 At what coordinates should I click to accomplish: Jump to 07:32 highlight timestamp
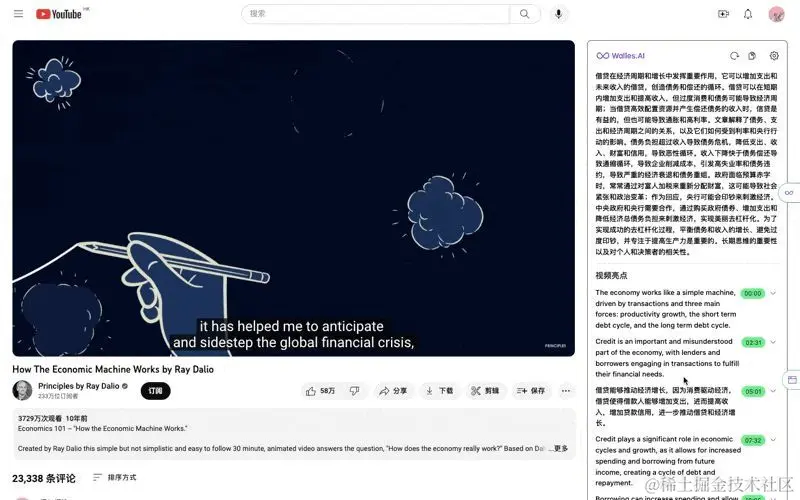point(753,440)
